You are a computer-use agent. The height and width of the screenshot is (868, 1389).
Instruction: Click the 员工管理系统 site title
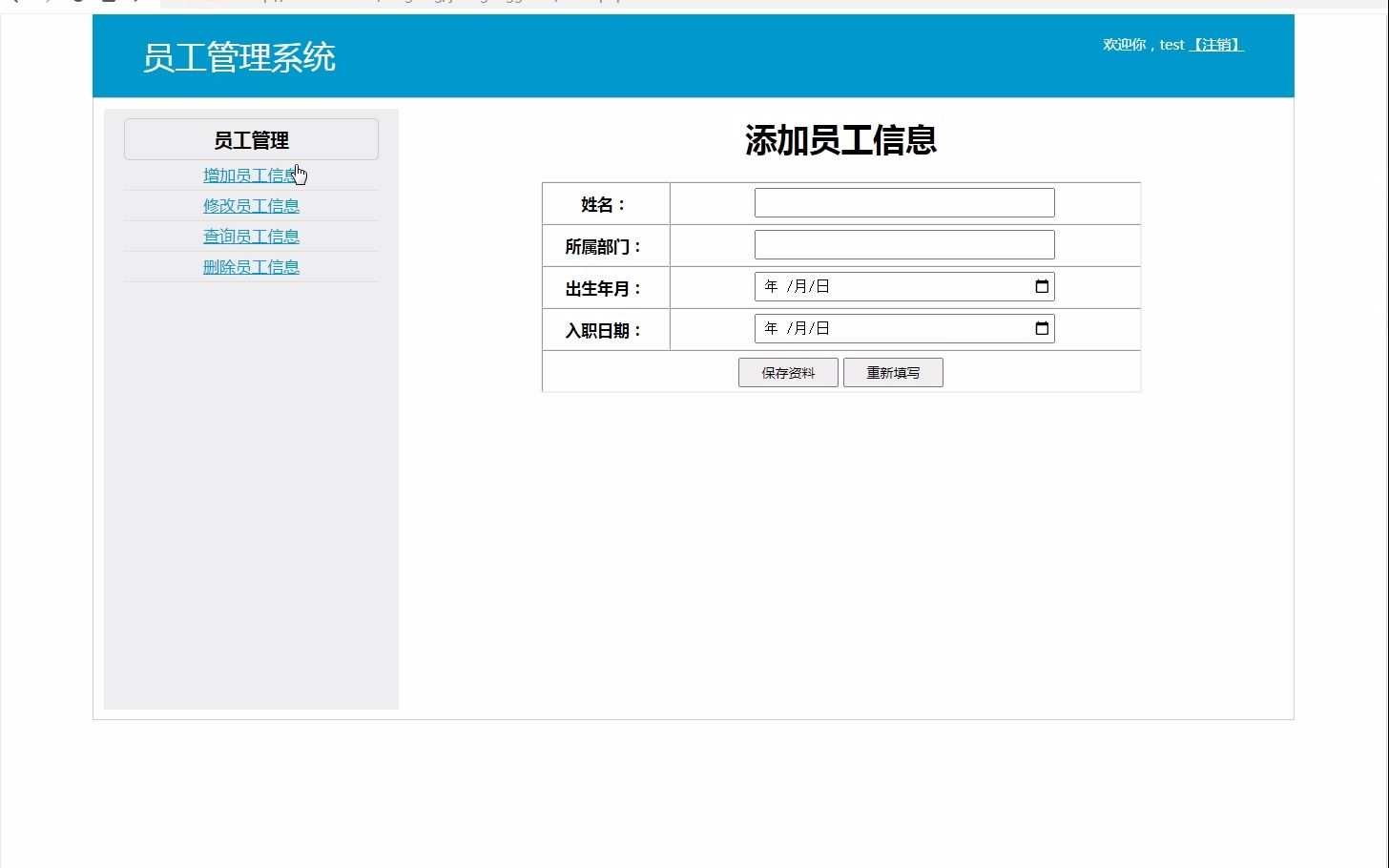238,57
